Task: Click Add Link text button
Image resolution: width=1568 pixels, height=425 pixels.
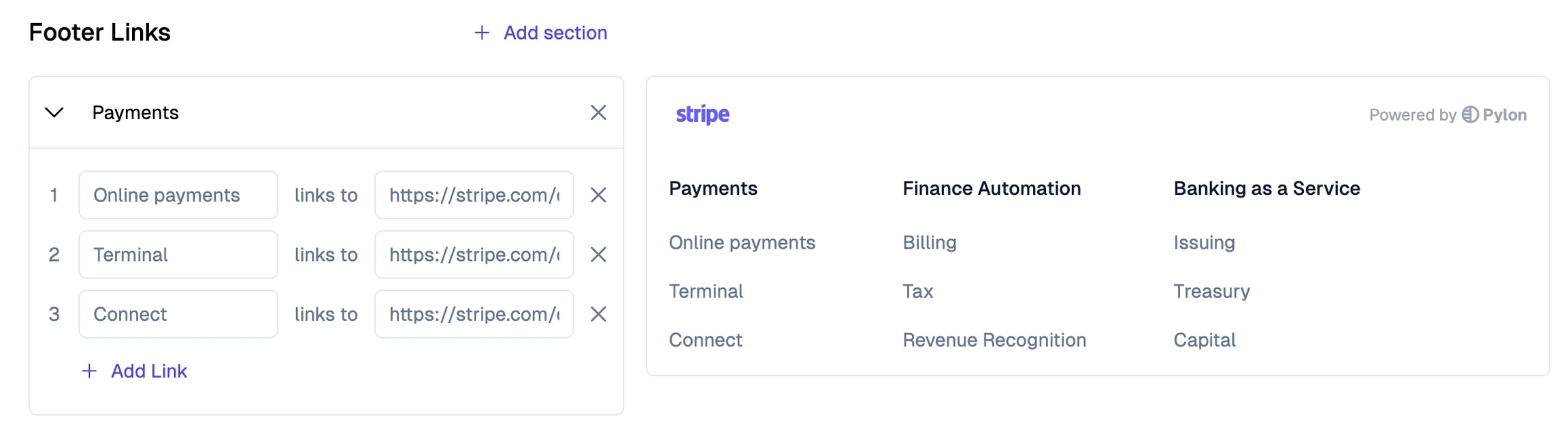Action: [x=149, y=371]
